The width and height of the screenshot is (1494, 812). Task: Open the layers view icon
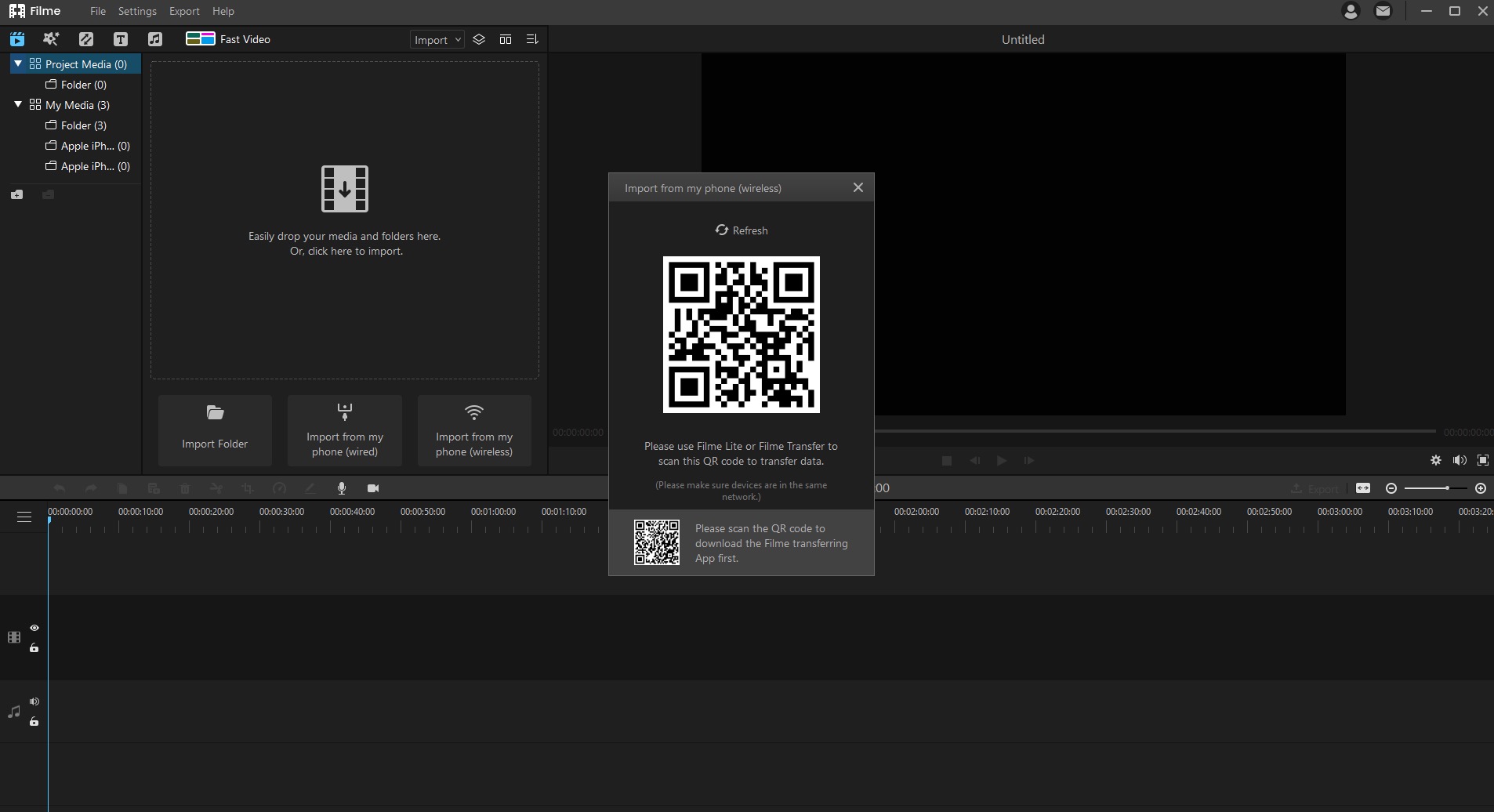click(479, 39)
